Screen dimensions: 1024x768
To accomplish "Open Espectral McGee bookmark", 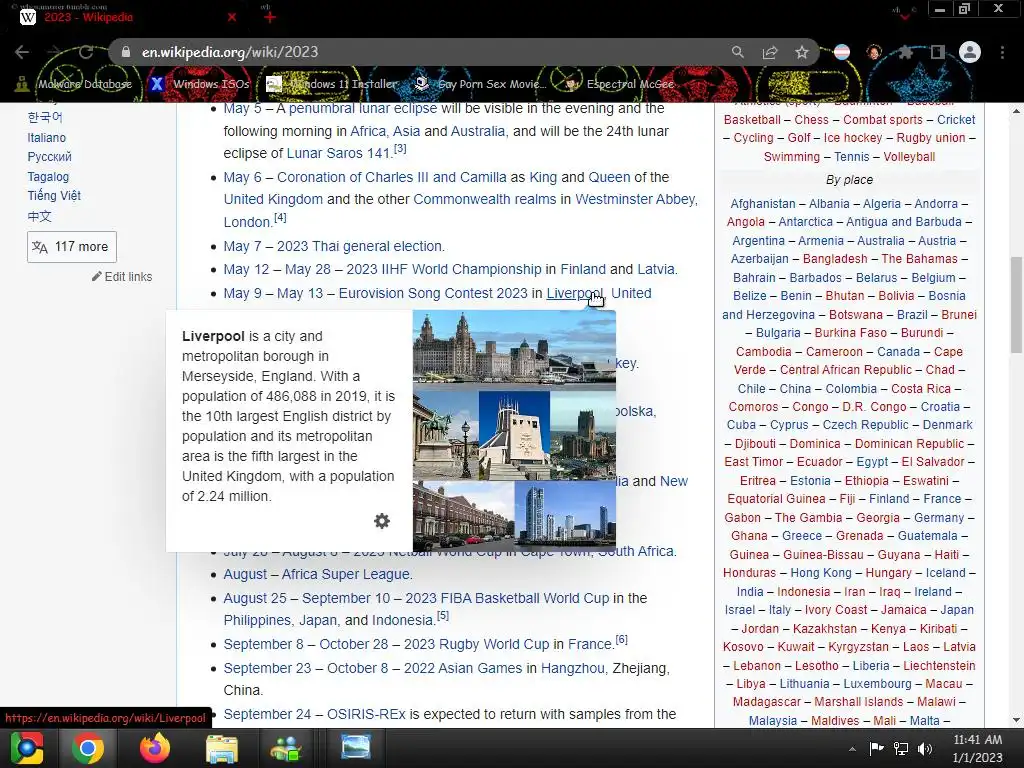I will point(620,84).
